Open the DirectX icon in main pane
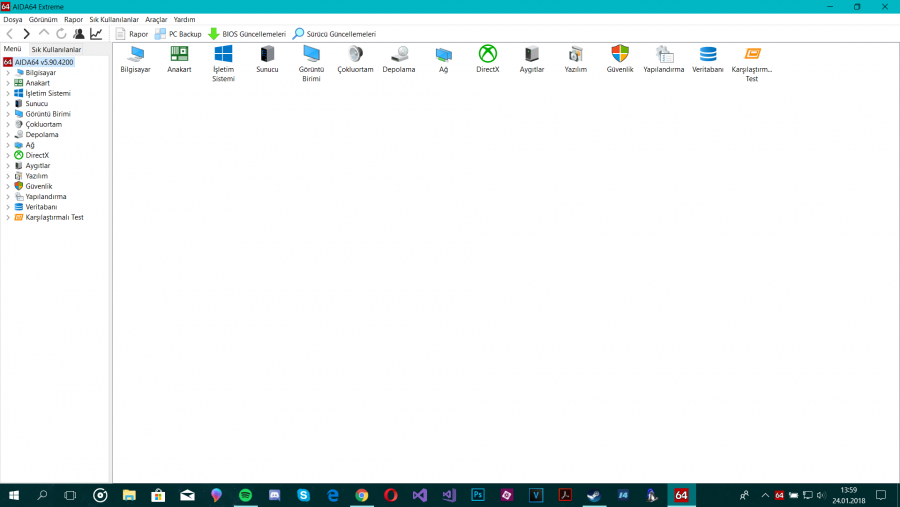Image resolution: width=900 pixels, height=507 pixels. (x=487, y=55)
